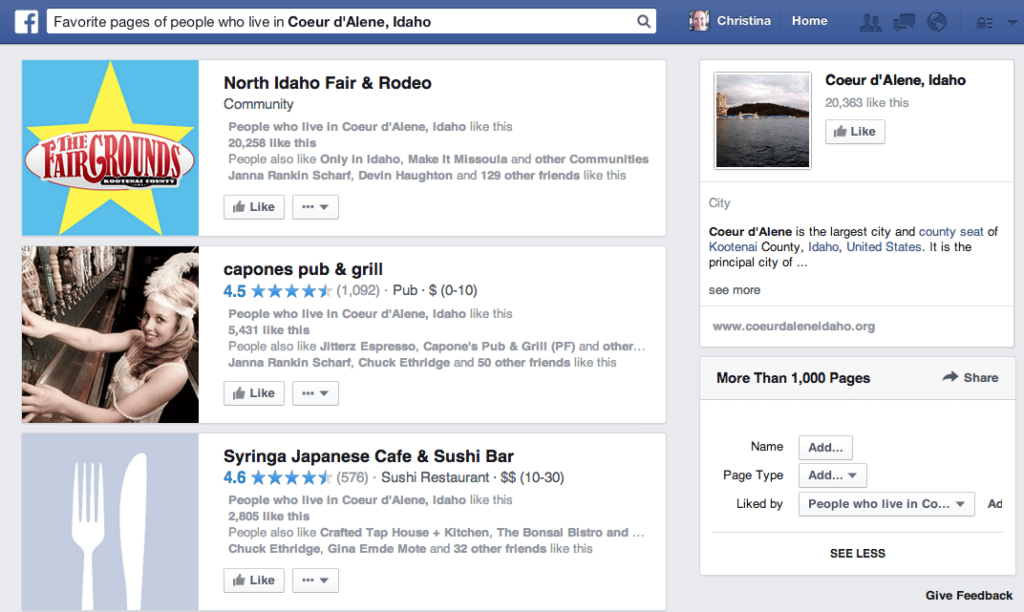
Task: Click the Facebook logo in top left corner
Action: click(26, 20)
